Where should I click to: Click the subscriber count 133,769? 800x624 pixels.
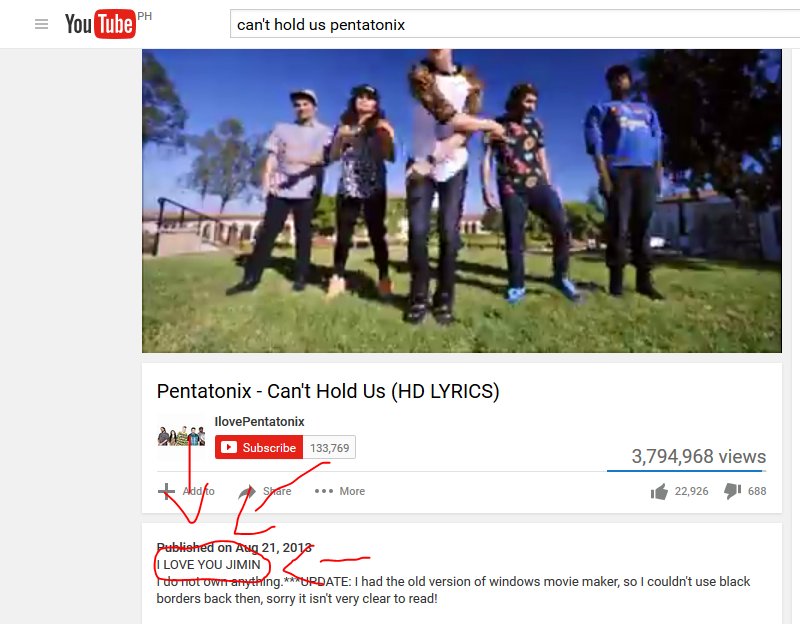coord(330,447)
